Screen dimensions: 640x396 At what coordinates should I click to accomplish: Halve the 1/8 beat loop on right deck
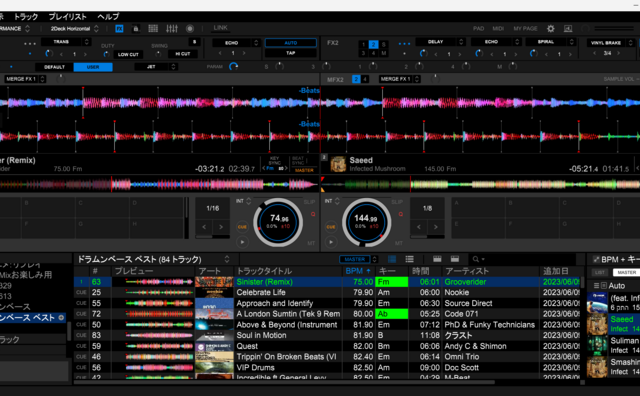pyautogui.click(x=419, y=227)
